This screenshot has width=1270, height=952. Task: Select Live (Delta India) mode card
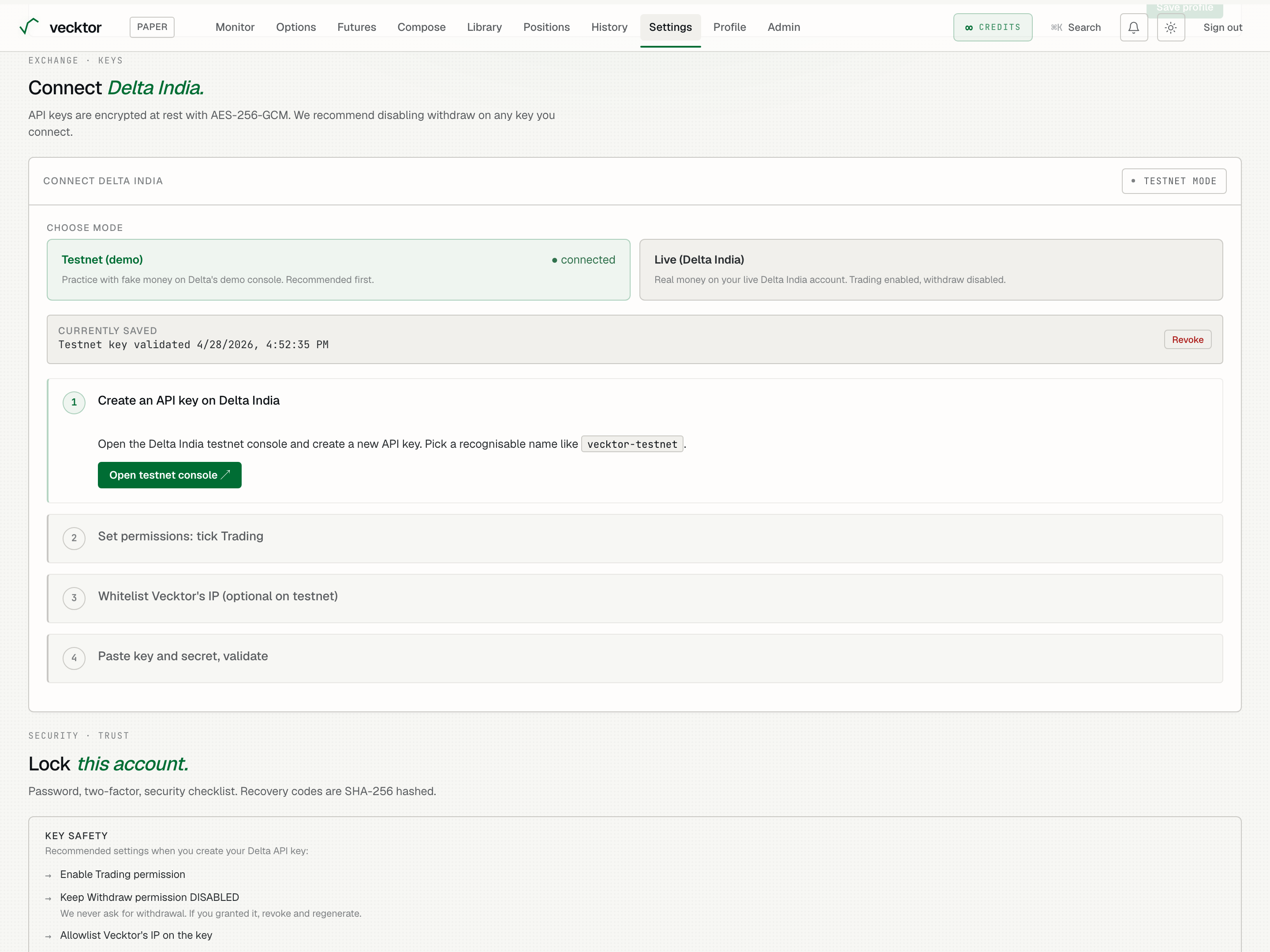[x=931, y=270]
